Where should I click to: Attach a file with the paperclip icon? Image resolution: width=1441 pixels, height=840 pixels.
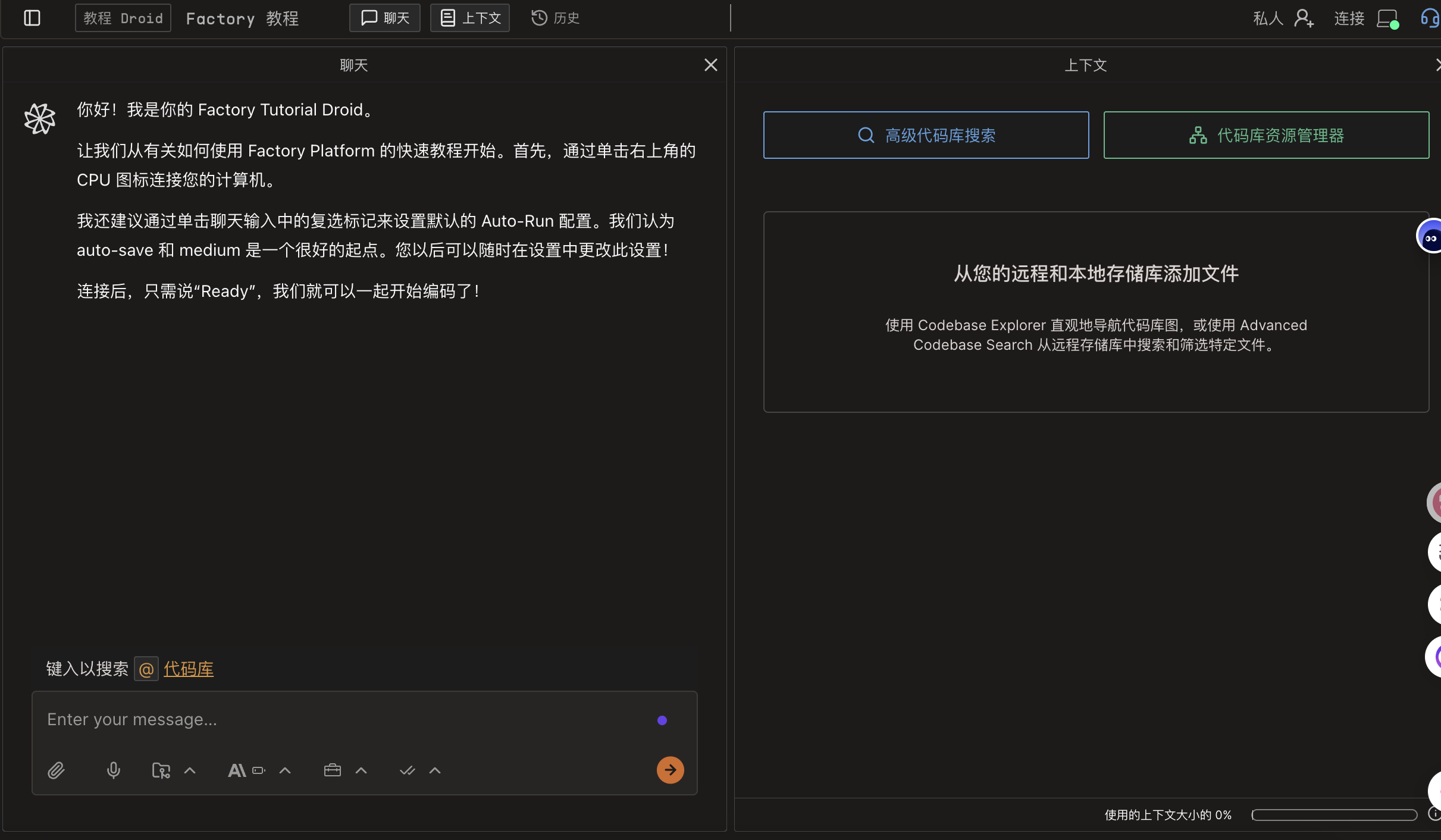coord(56,770)
